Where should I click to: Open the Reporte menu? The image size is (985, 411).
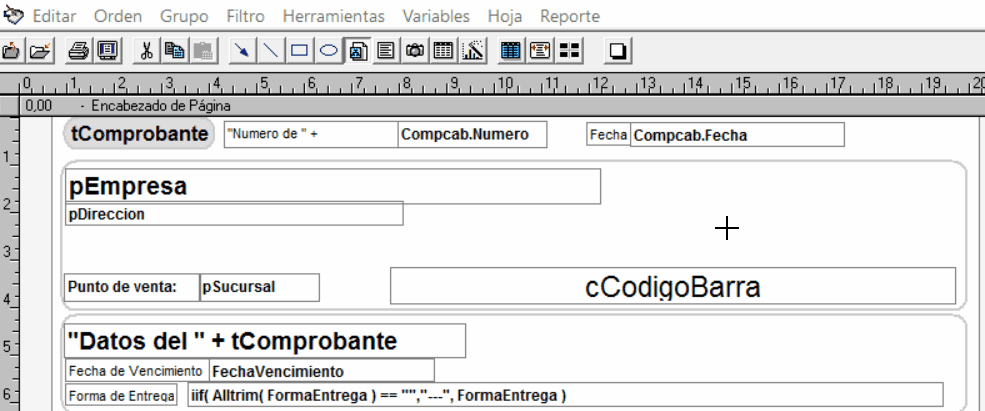[570, 16]
